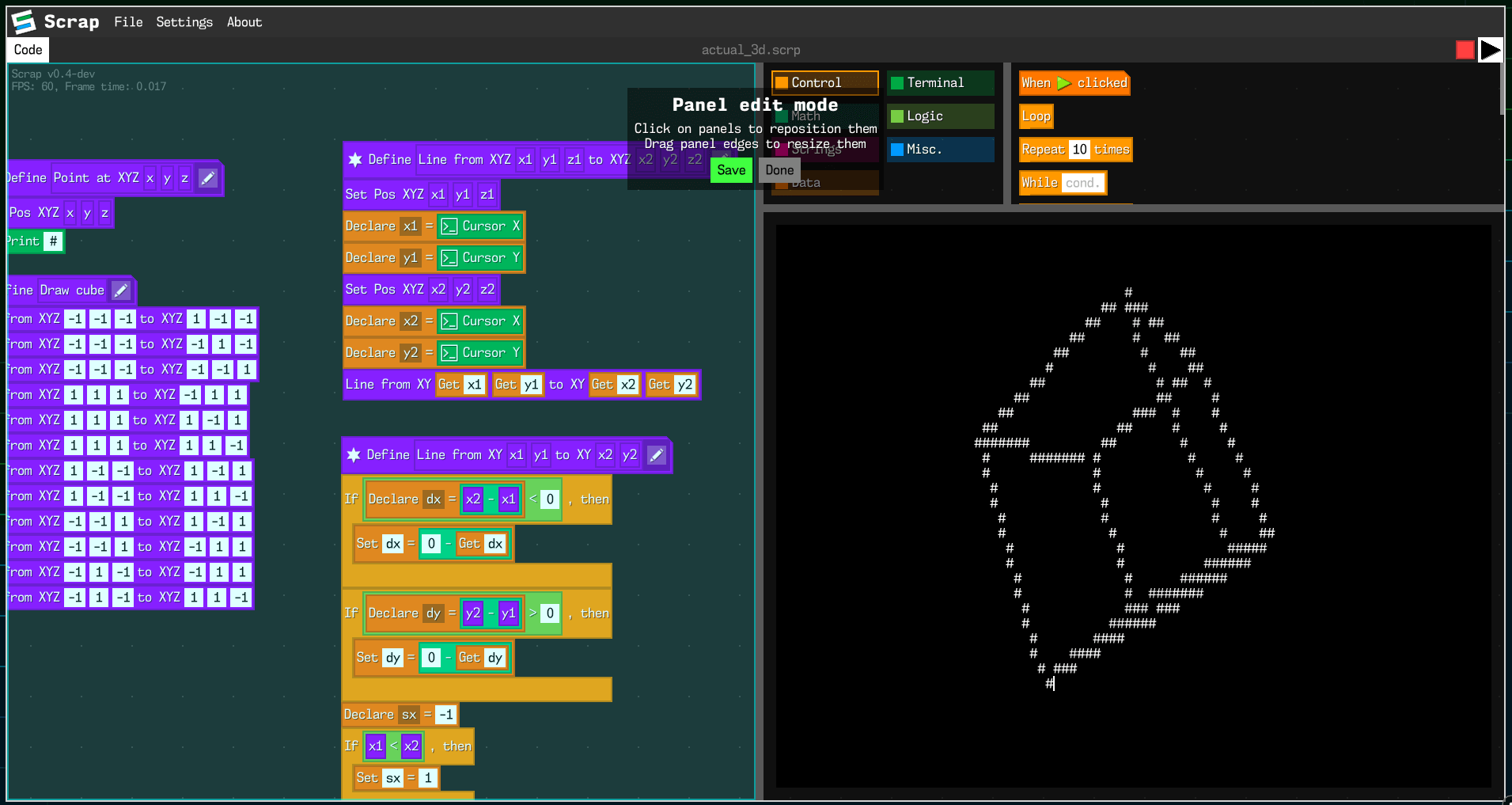Click the Scrap logo icon
Screen dimensions: 1512x805
[x=22, y=21]
